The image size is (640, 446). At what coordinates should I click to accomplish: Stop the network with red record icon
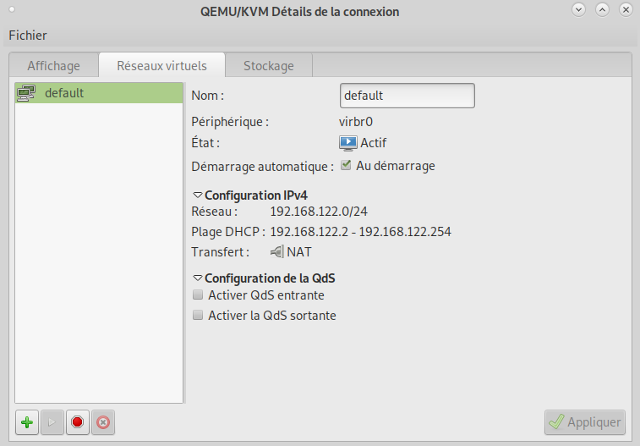point(78,422)
